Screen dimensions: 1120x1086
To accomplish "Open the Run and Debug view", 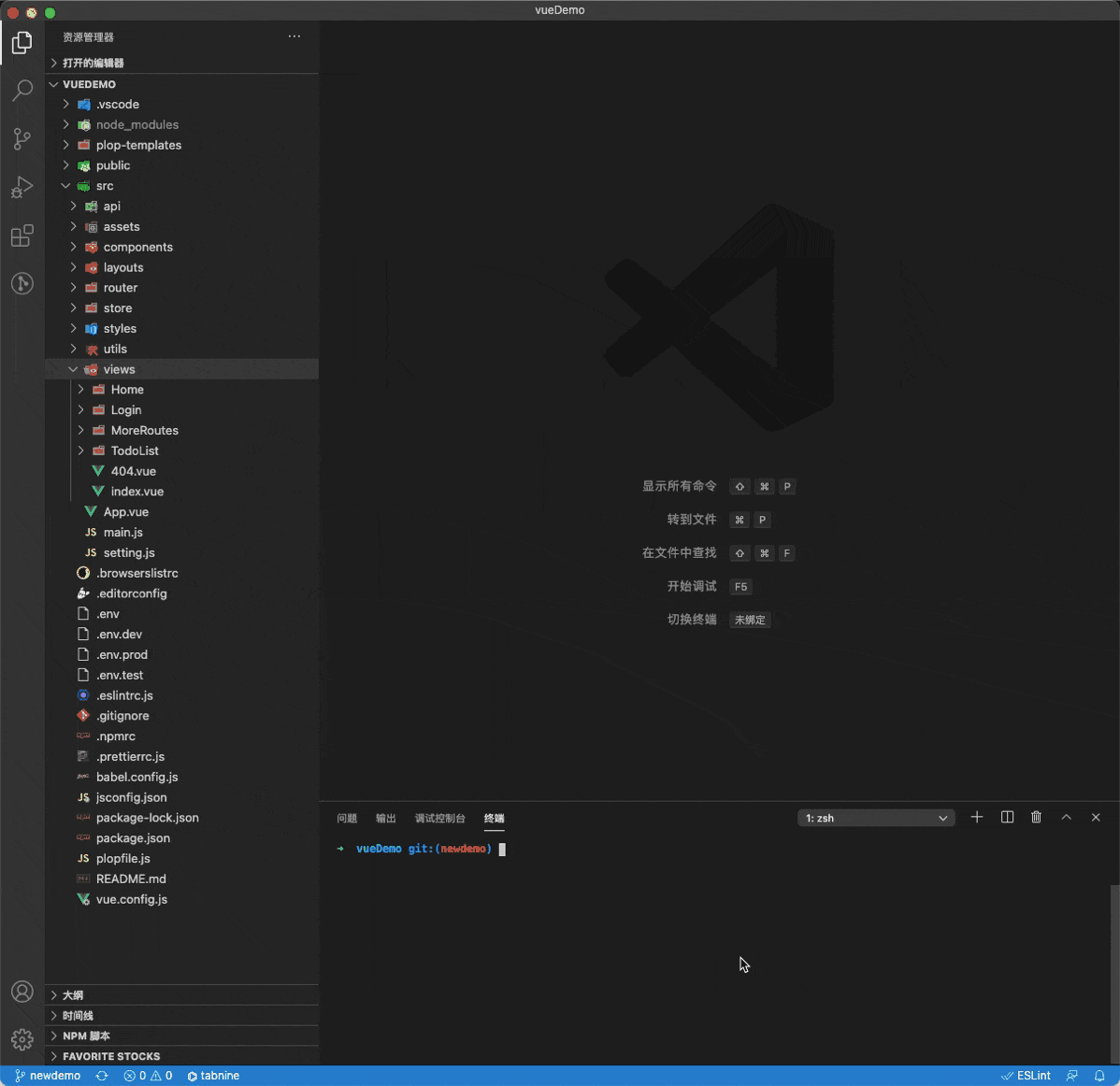I will 22,187.
